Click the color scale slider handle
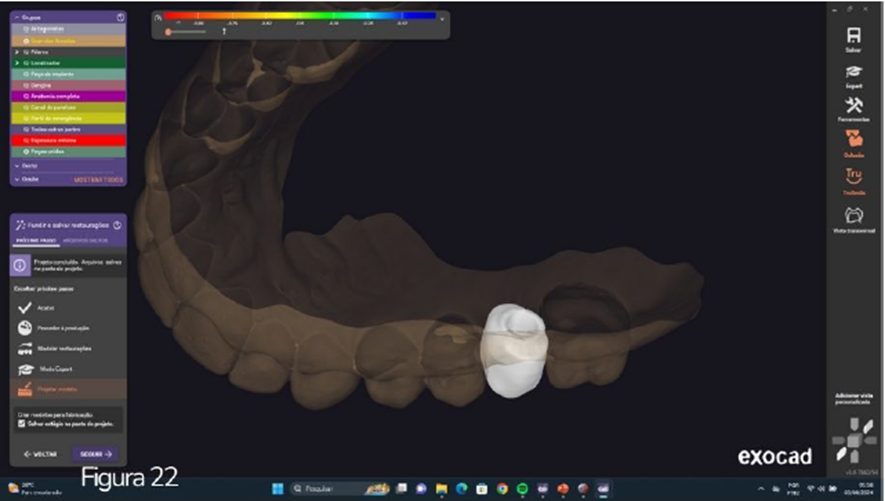The width and height of the screenshot is (885, 501). [168, 32]
